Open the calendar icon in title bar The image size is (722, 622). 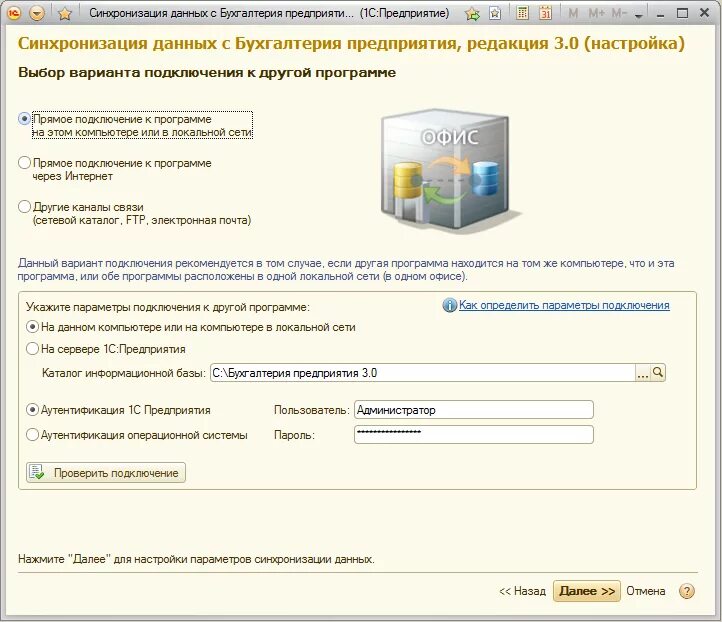click(x=546, y=13)
